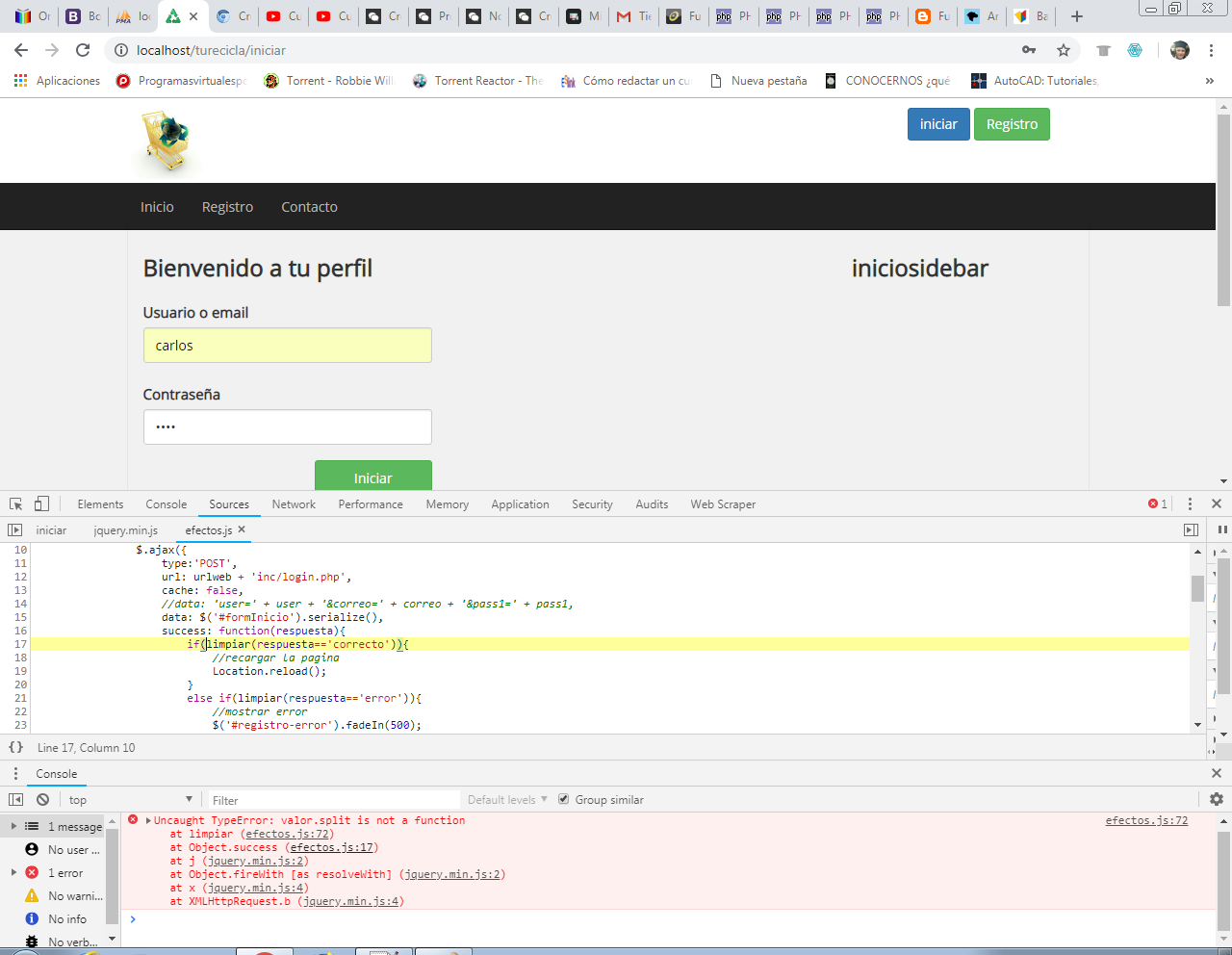Open the JavaScript context 'top' dropdown
This screenshot has height=955, width=1232.
coord(130,799)
